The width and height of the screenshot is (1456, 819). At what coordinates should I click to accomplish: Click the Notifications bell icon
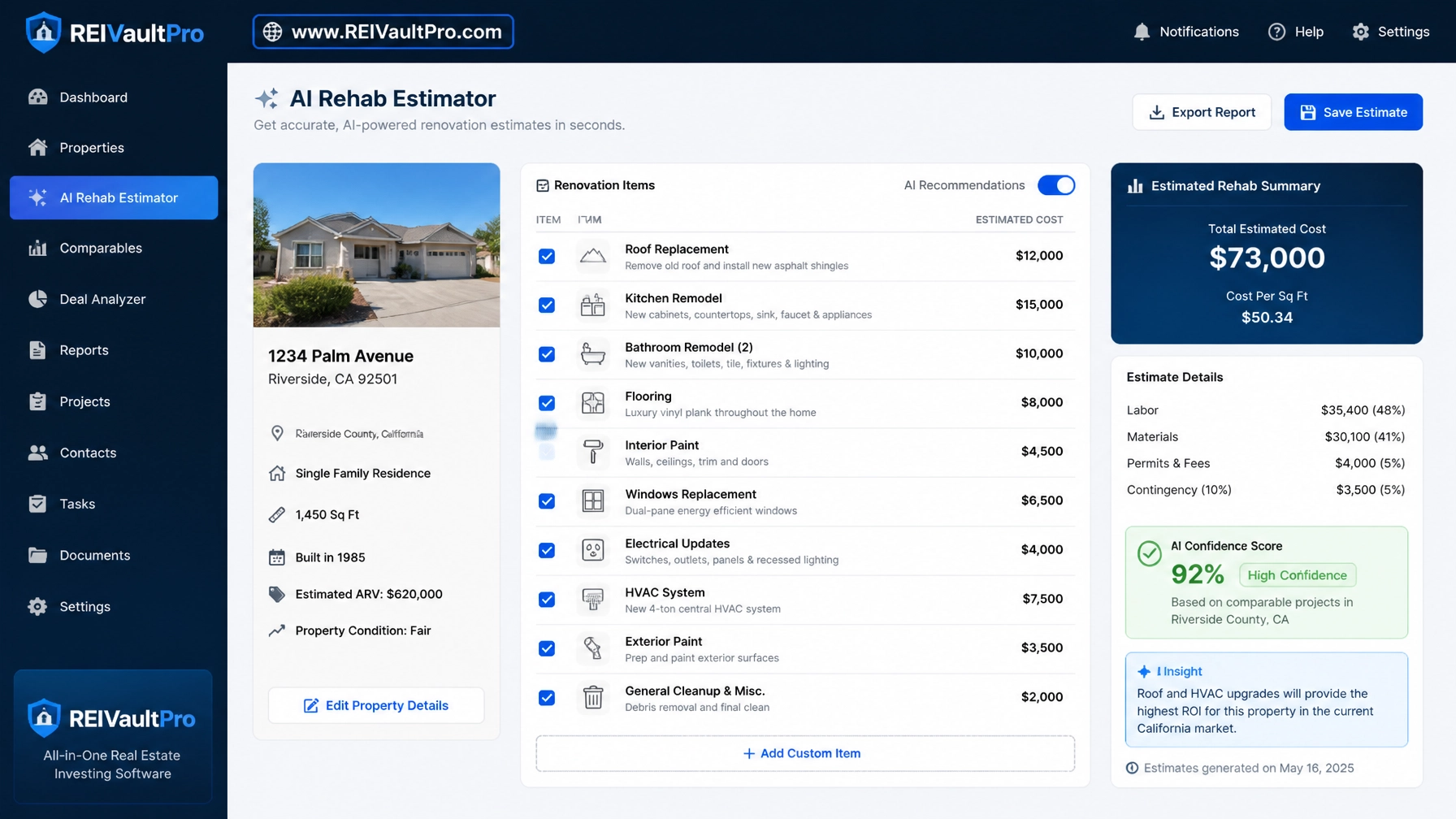click(x=1142, y=32)
